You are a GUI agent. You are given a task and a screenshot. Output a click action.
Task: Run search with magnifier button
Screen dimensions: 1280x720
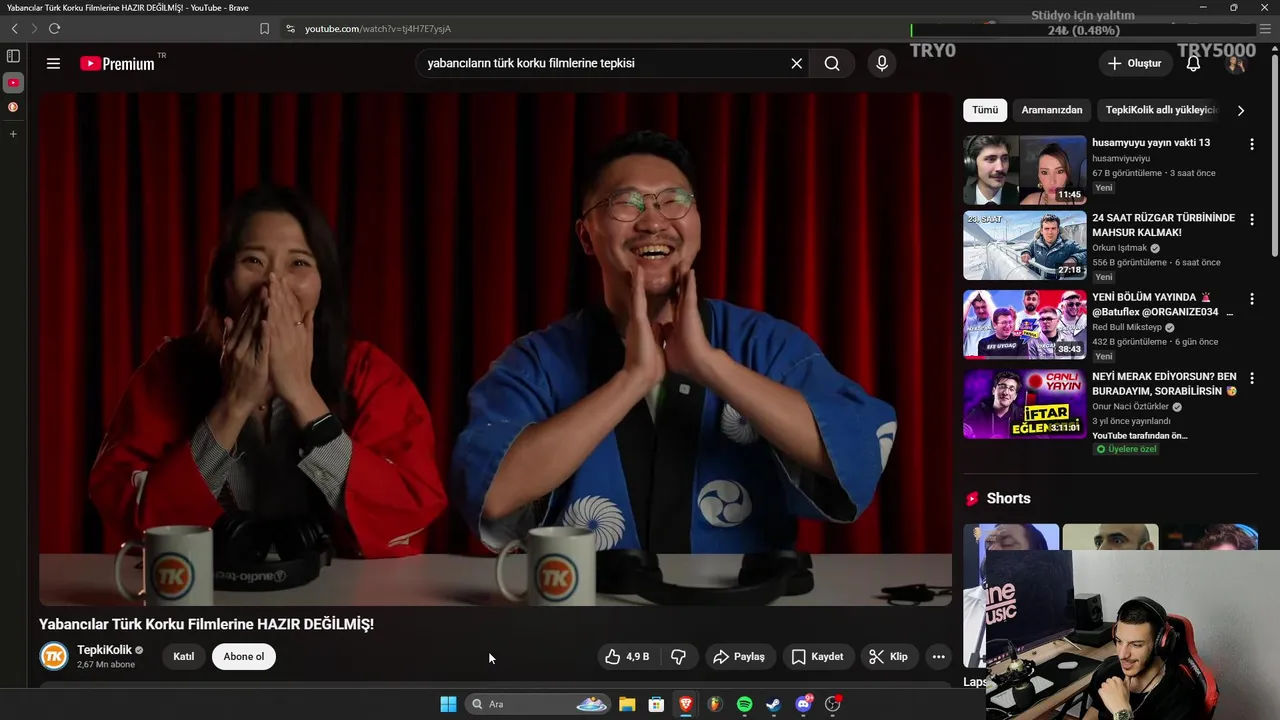point(832,63)
